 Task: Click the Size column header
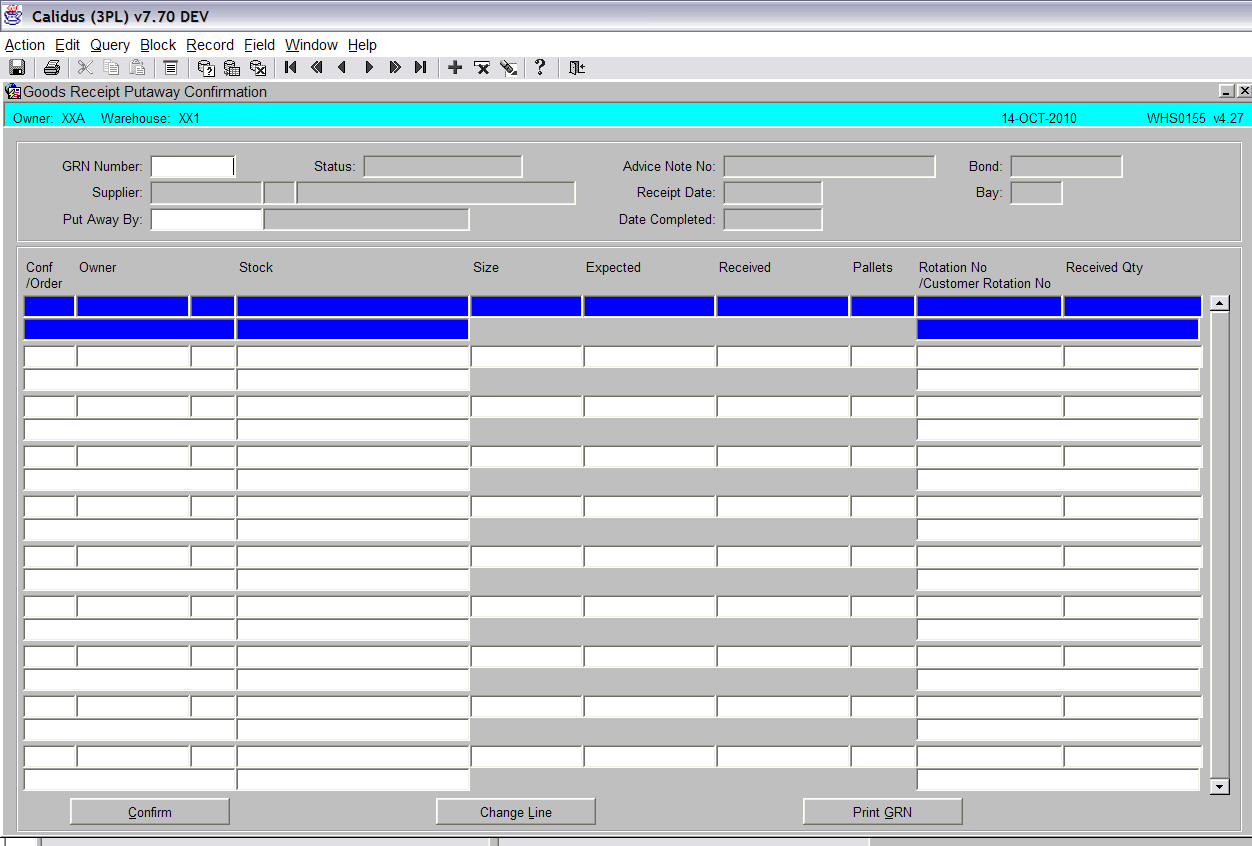click(x=486, y=267)
